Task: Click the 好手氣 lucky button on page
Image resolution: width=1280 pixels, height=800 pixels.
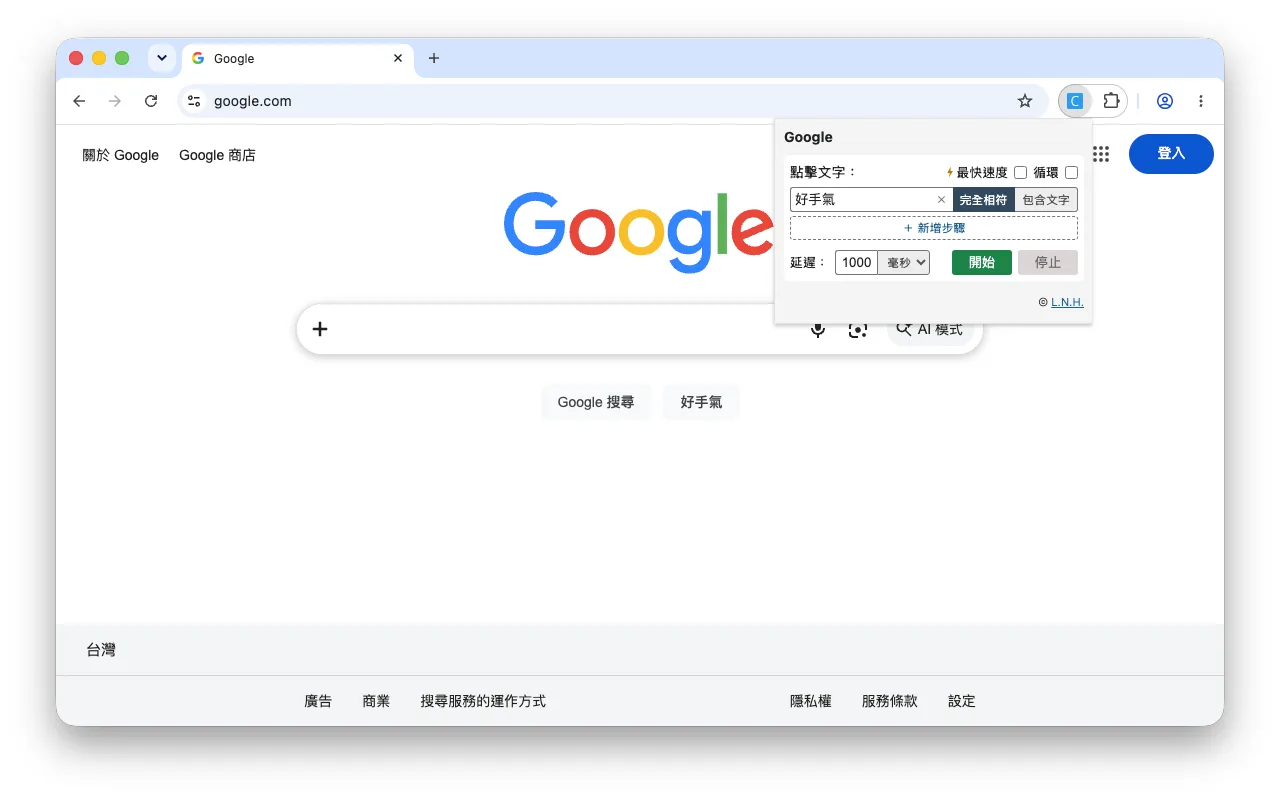Action: tap(701, 402)
